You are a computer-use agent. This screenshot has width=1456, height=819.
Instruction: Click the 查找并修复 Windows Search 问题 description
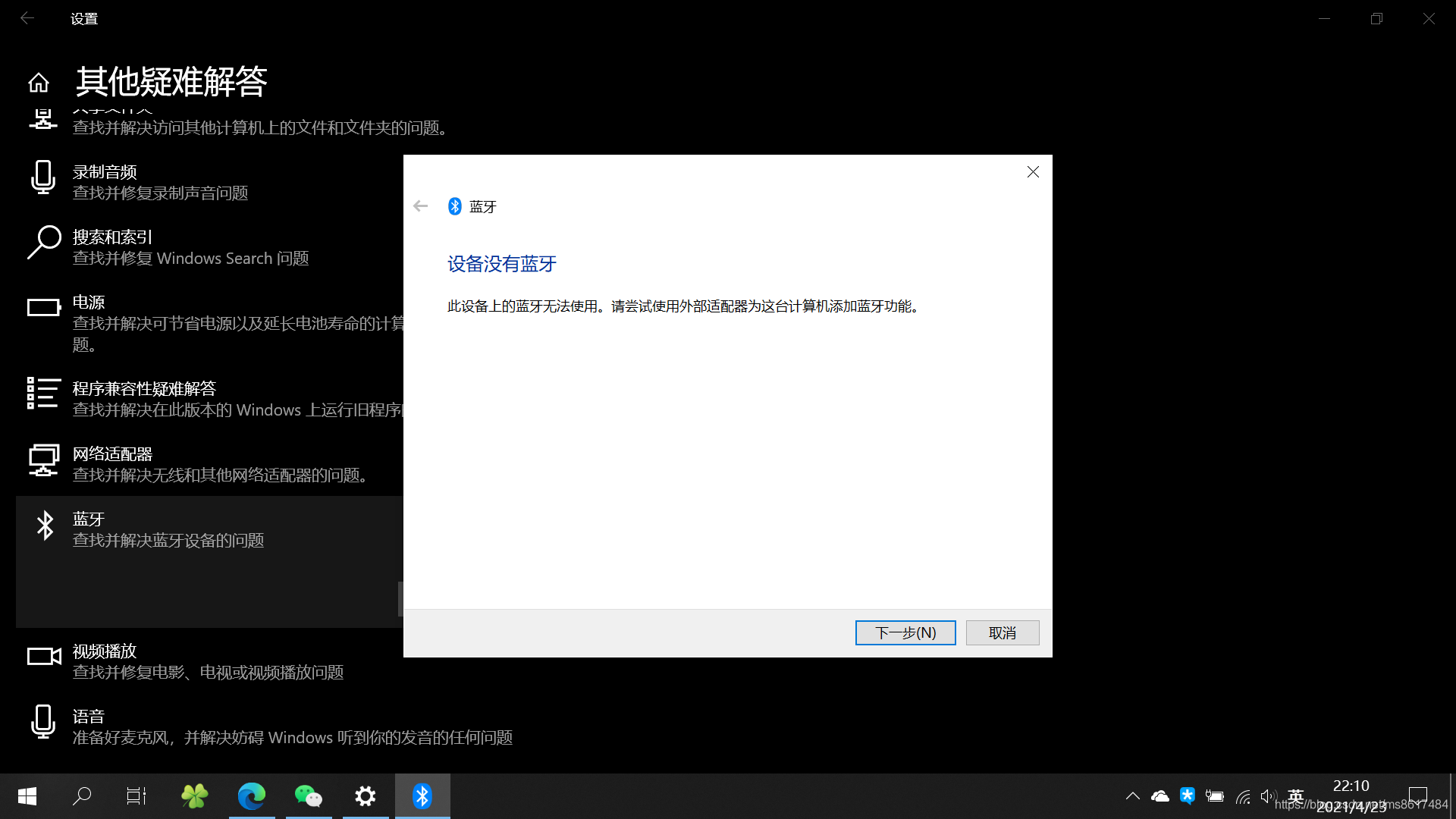(190, 259)
